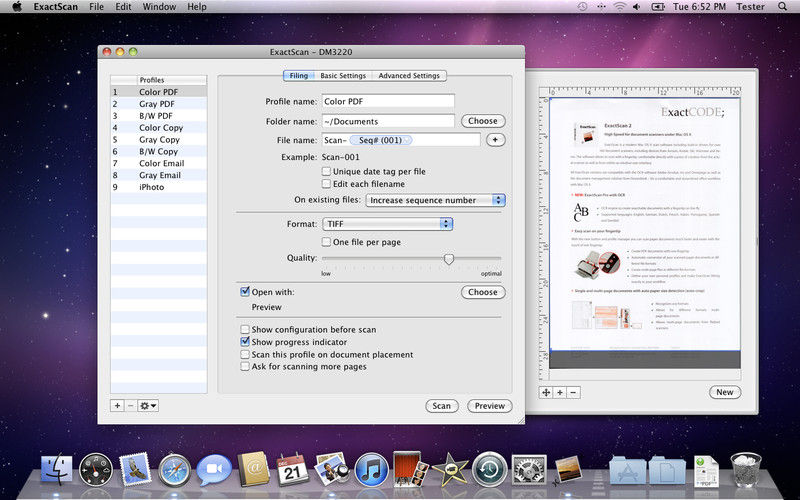Click the Wi-Fi status menu bar icon
Image resolution: width=800 pixels, height=500 pixels.
[619, 7]
